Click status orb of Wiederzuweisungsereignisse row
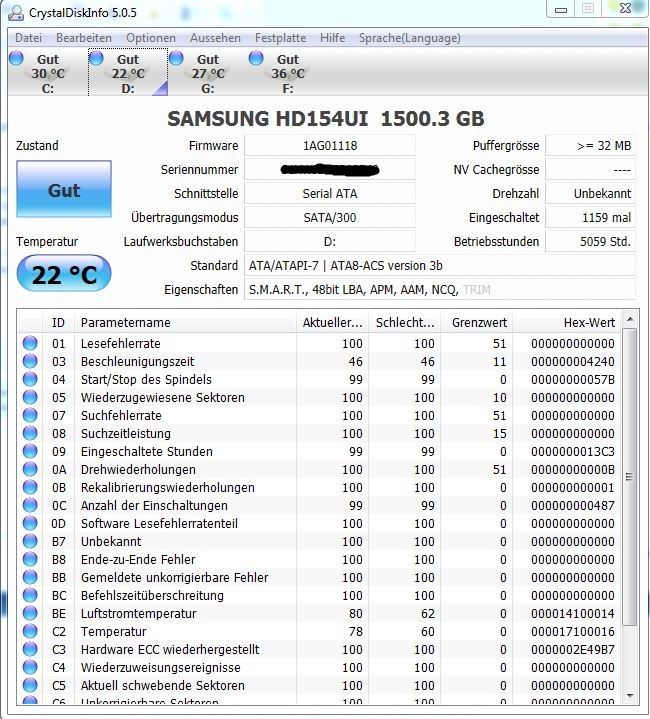Screen dimensions: 650x719 (x=30, y=667)
